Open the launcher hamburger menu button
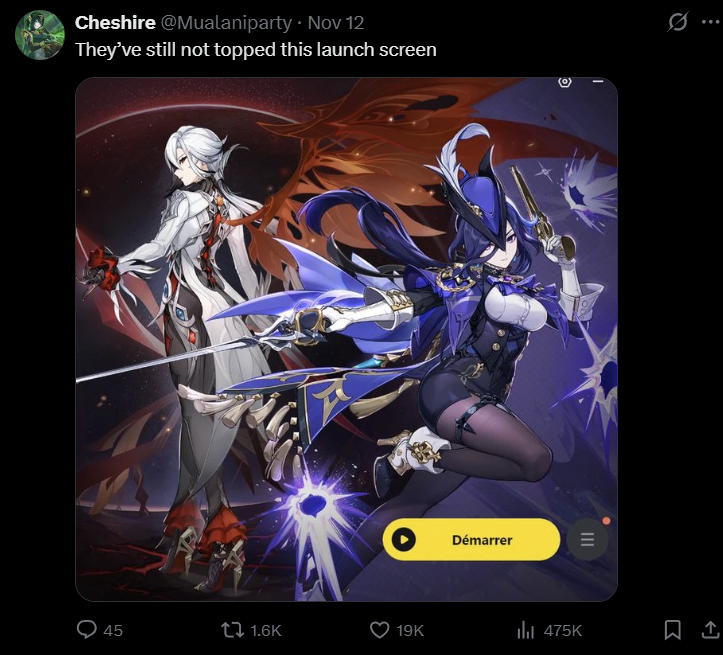 pos(587,539)
